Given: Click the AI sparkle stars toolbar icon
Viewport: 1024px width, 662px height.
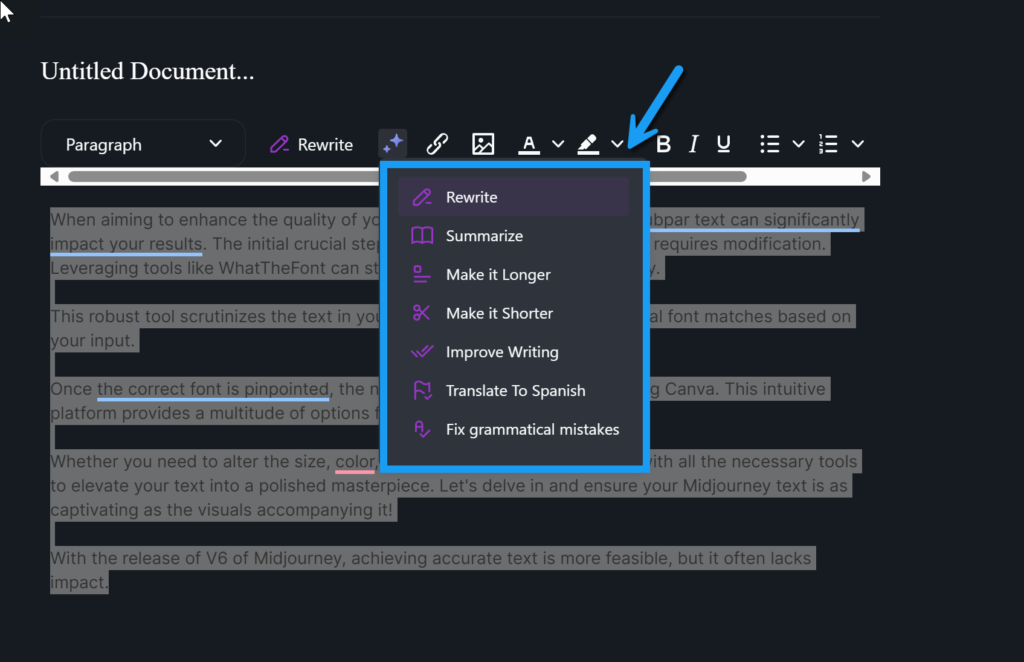Looking at the screenshot, I should click(392, 144).
